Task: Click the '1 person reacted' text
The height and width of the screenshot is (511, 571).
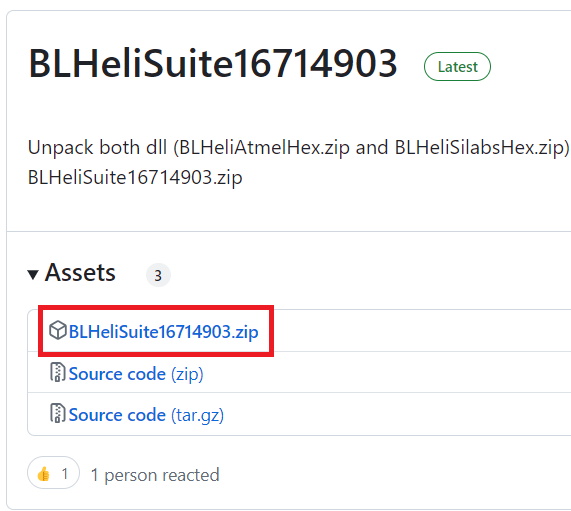Action: click(155, 475)
